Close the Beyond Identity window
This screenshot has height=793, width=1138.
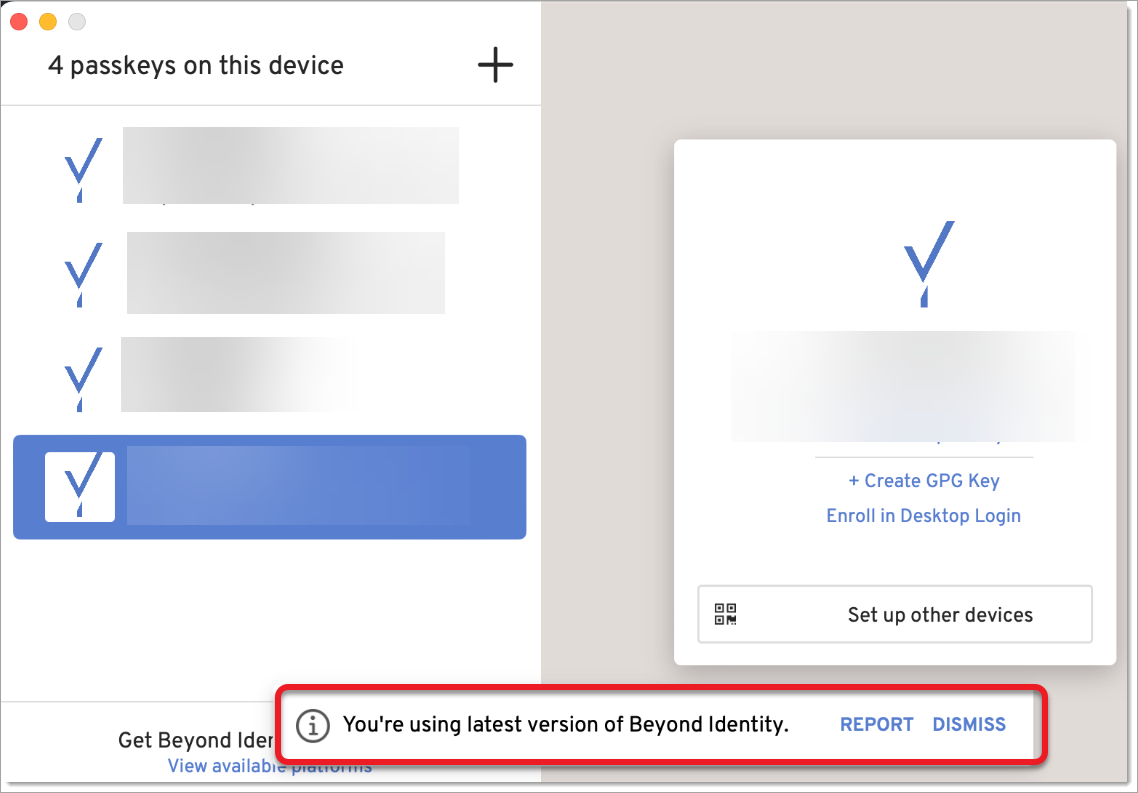(19, 22)
